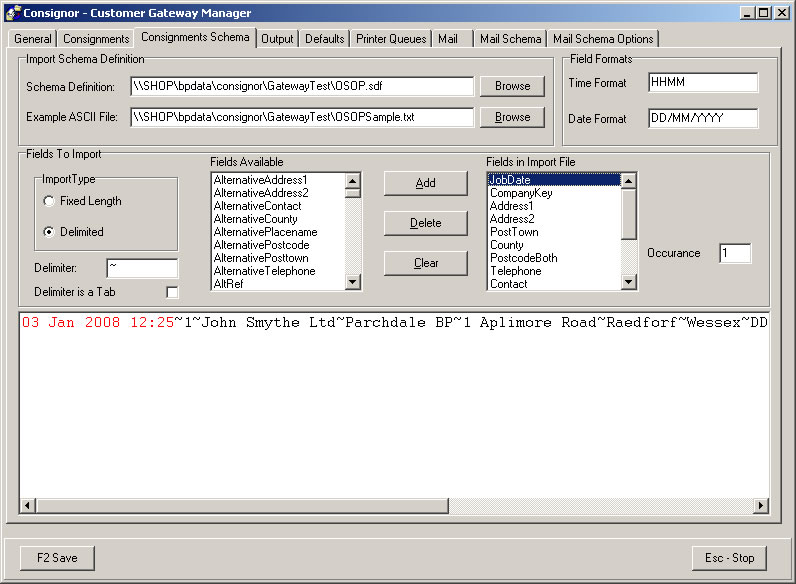Select AlternativePosttown in Fields Available
Viewport: 796px width, 584px height.
click(278, 258)
